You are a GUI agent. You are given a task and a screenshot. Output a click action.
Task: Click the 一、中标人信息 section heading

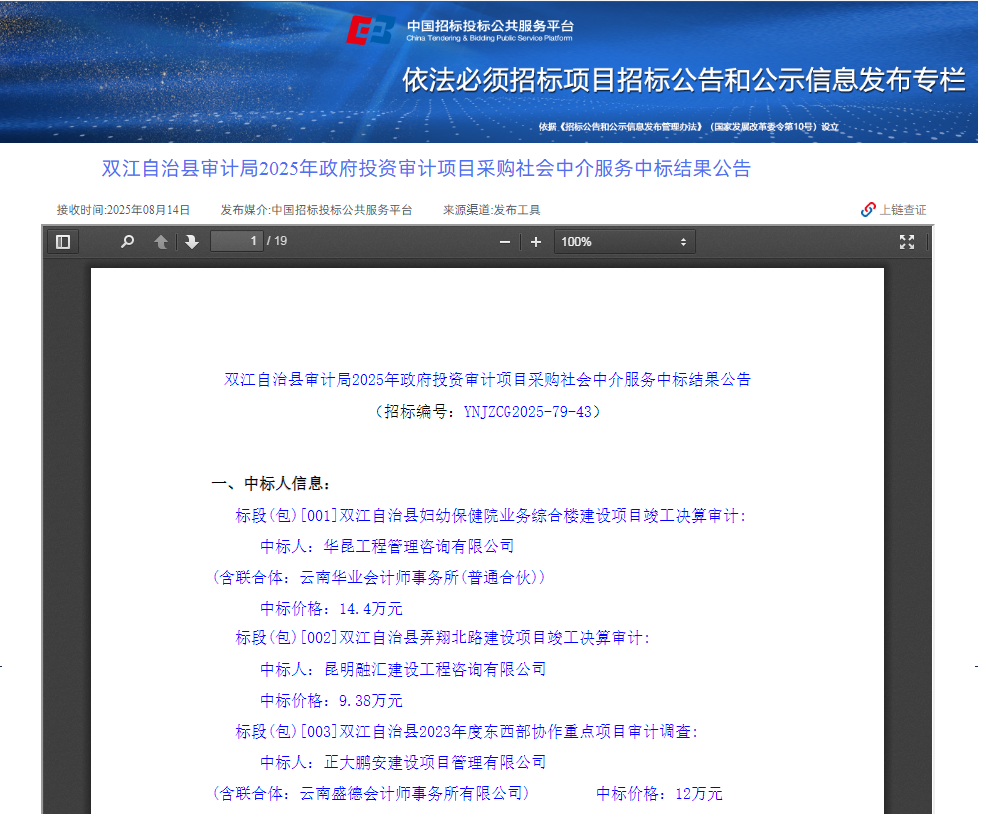(271, 483)
